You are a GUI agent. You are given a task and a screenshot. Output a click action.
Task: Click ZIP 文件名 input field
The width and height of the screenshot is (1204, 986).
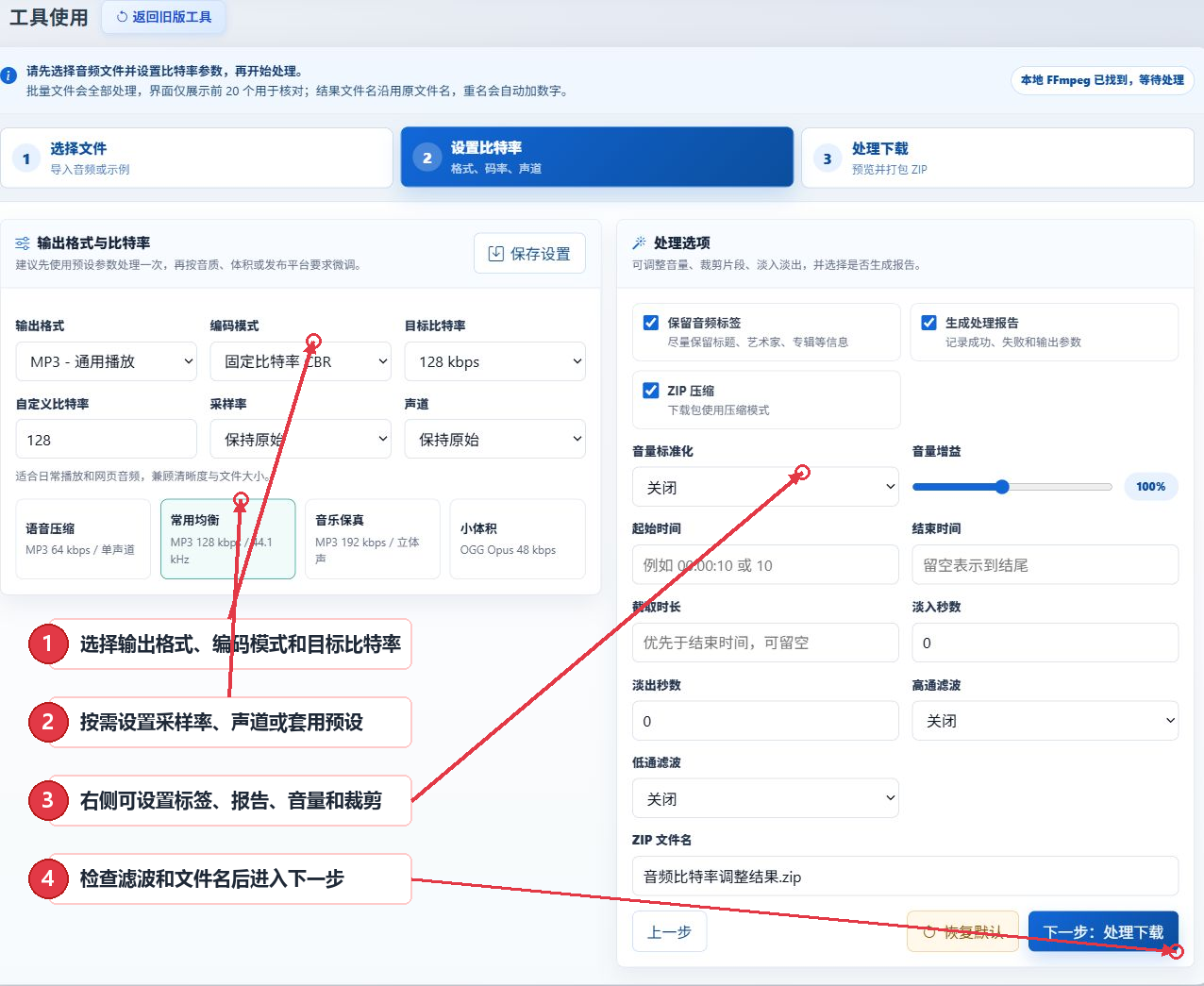click(x=905, y=877)
